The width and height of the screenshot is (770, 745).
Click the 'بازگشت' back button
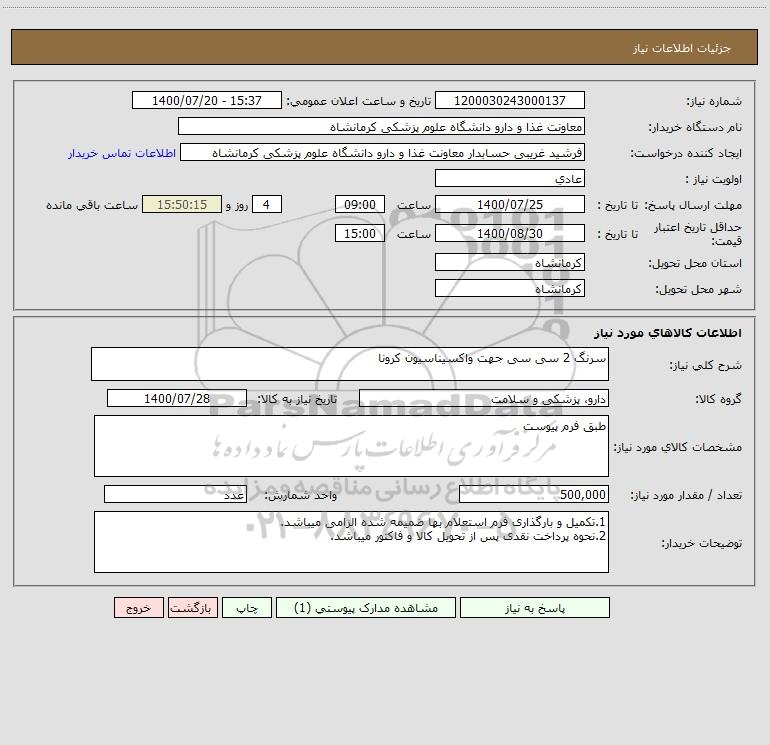pos(192,608)
